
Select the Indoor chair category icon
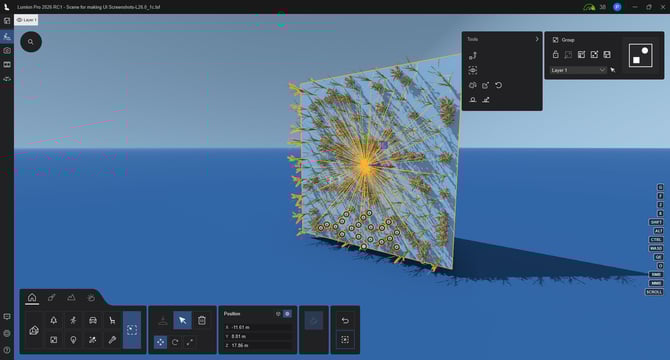(x=112, y=320)
